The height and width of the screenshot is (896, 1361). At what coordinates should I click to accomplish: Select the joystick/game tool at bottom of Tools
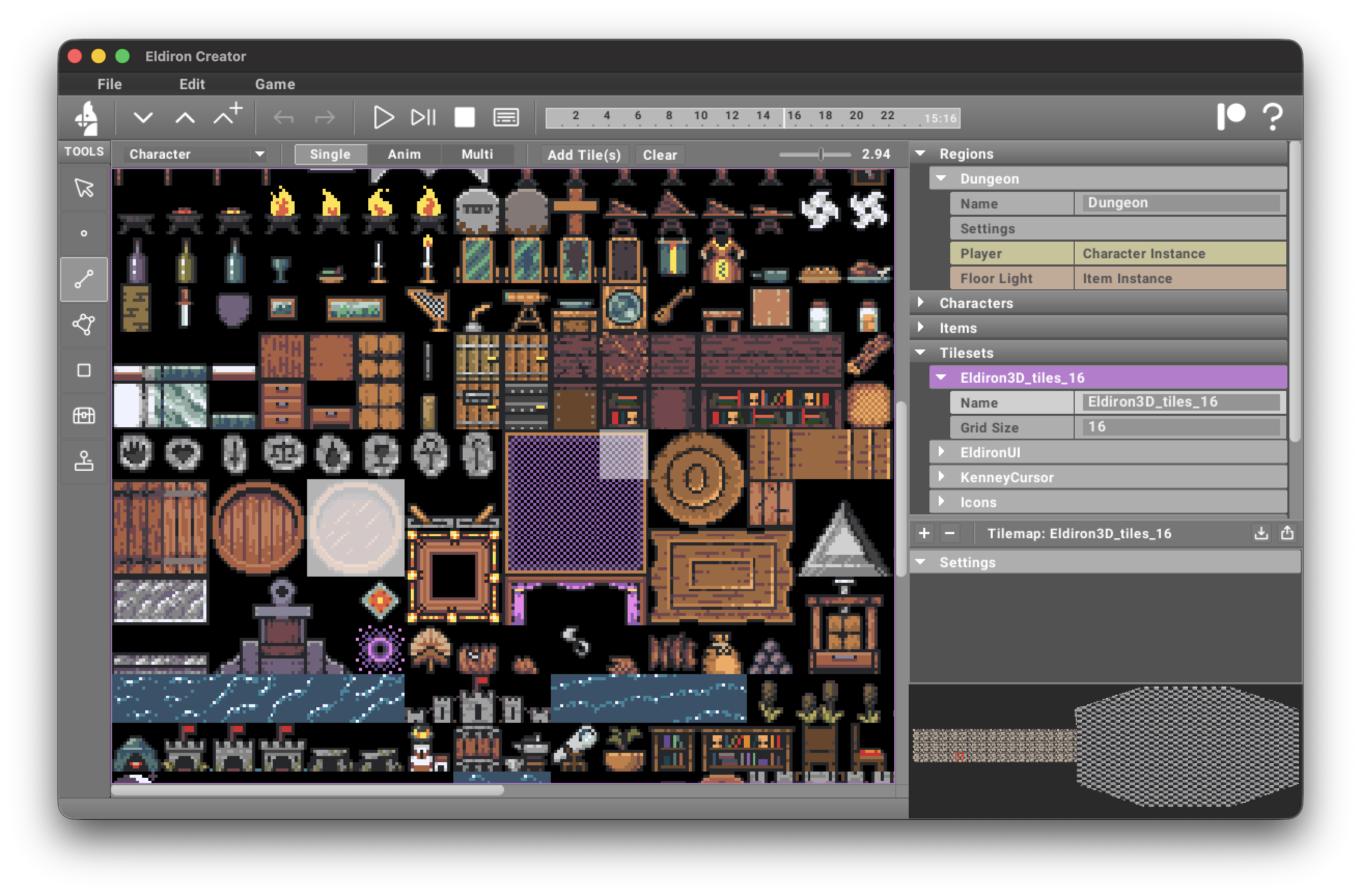click(84, 461)
